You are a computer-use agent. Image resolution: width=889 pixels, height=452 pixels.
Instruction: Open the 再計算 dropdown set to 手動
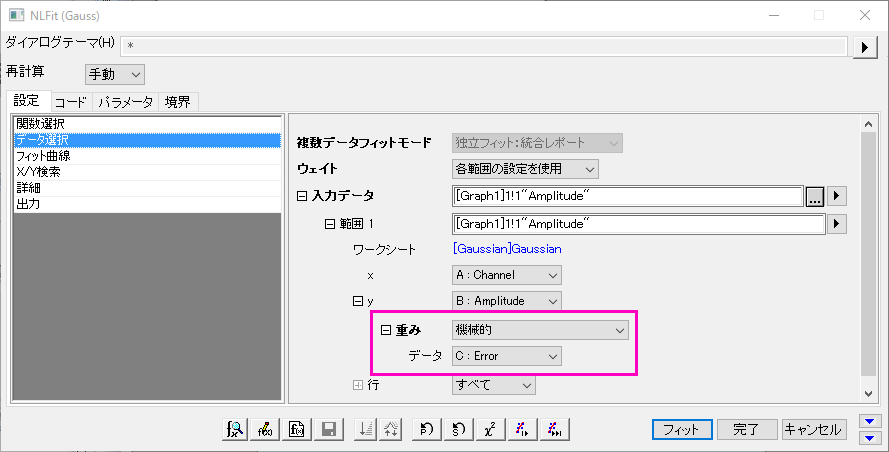pyautogui.click(x=115, y=74)
